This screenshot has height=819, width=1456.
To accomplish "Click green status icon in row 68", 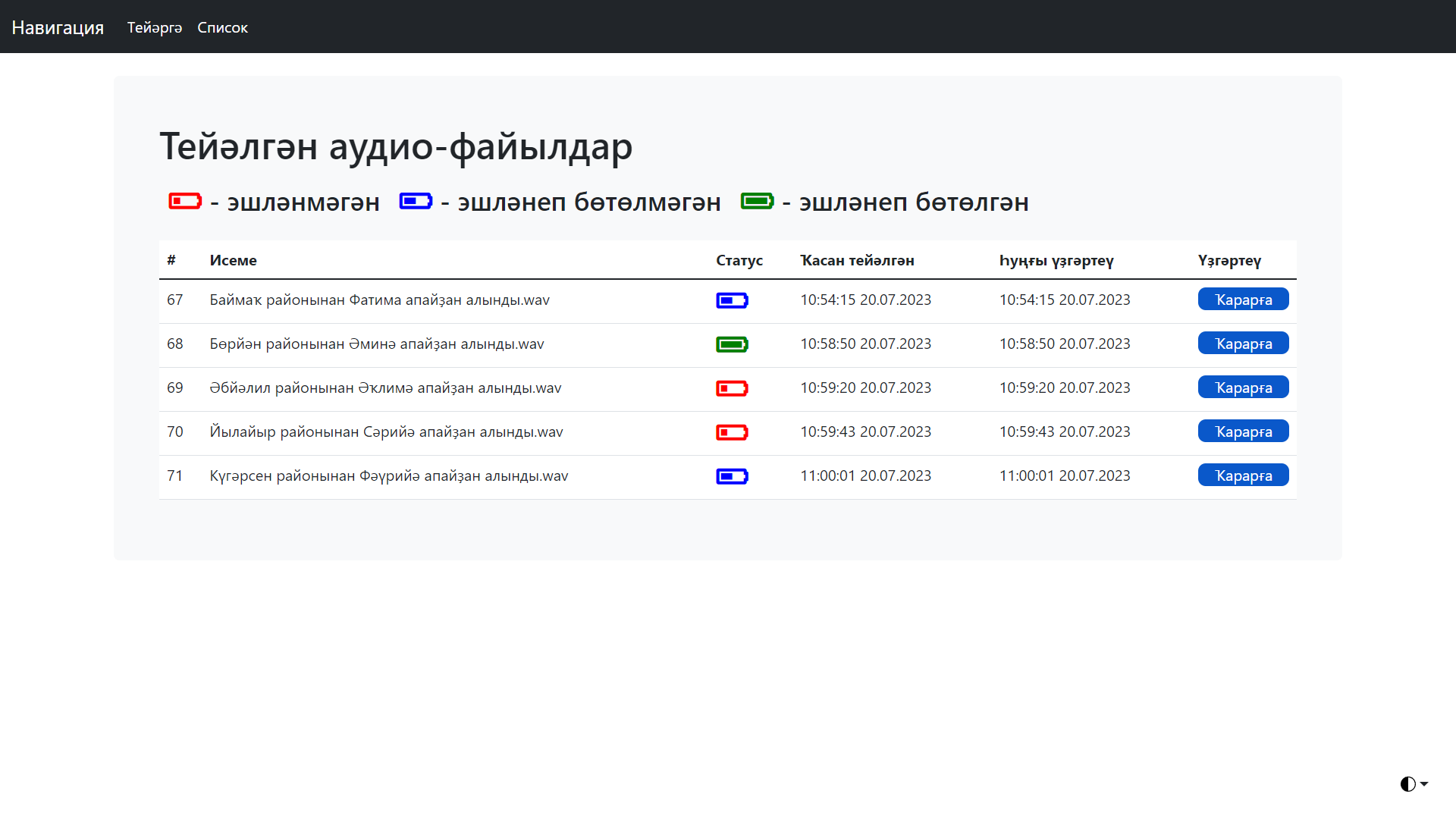I will [732, 345].
